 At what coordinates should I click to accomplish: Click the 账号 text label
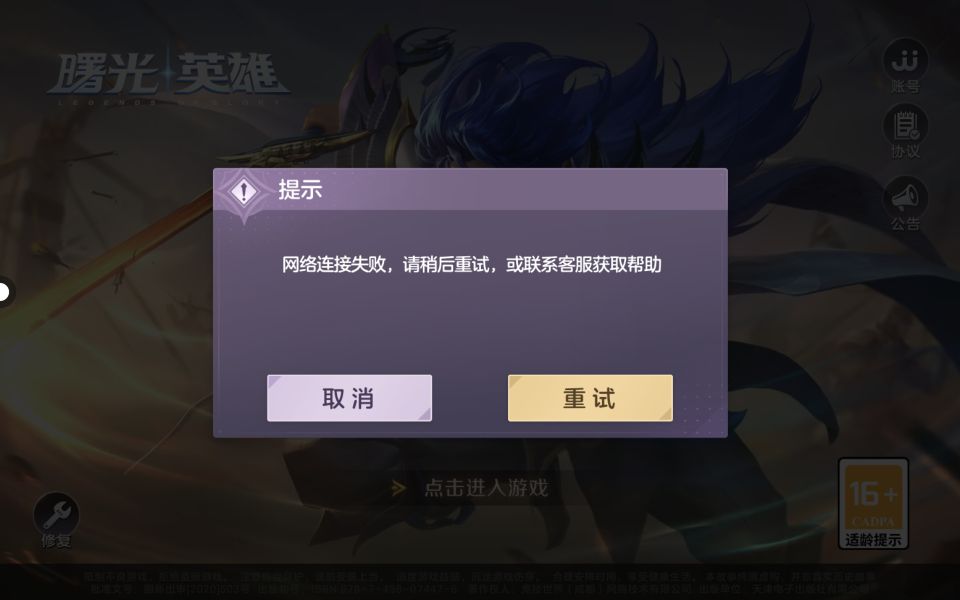(905, 88)
